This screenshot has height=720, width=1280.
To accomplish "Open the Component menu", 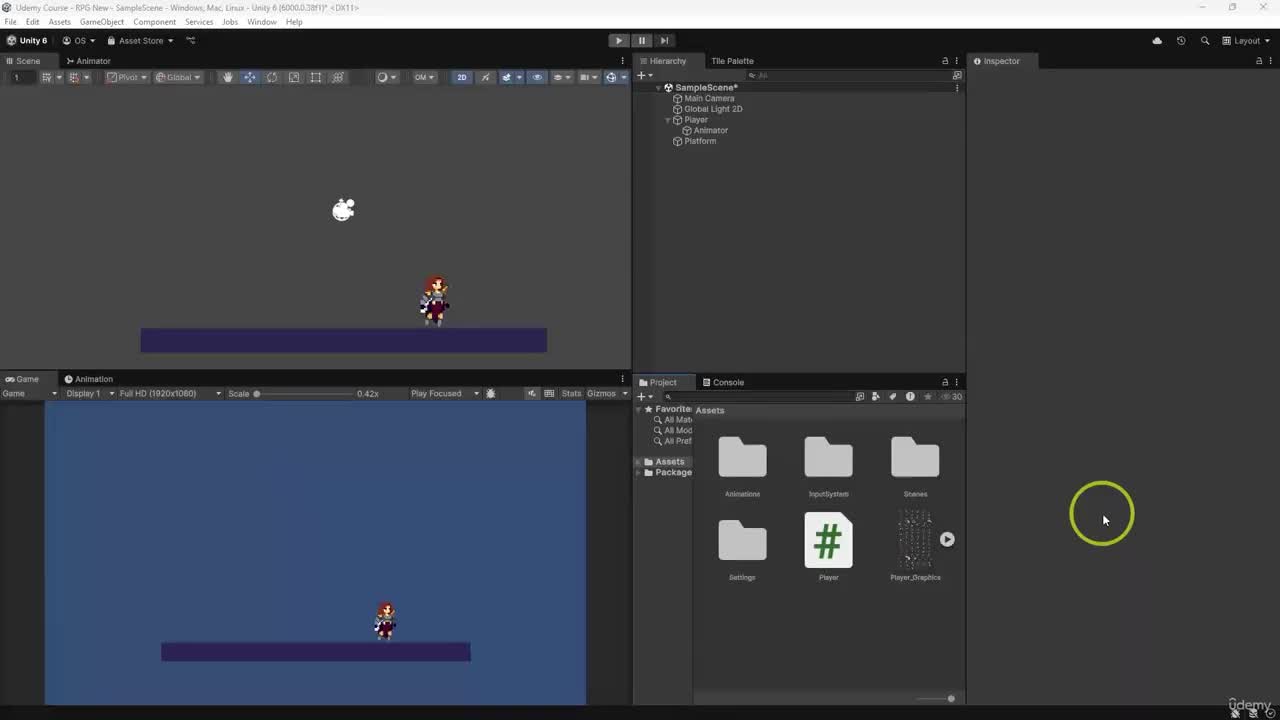I will [x=154, y=22].
